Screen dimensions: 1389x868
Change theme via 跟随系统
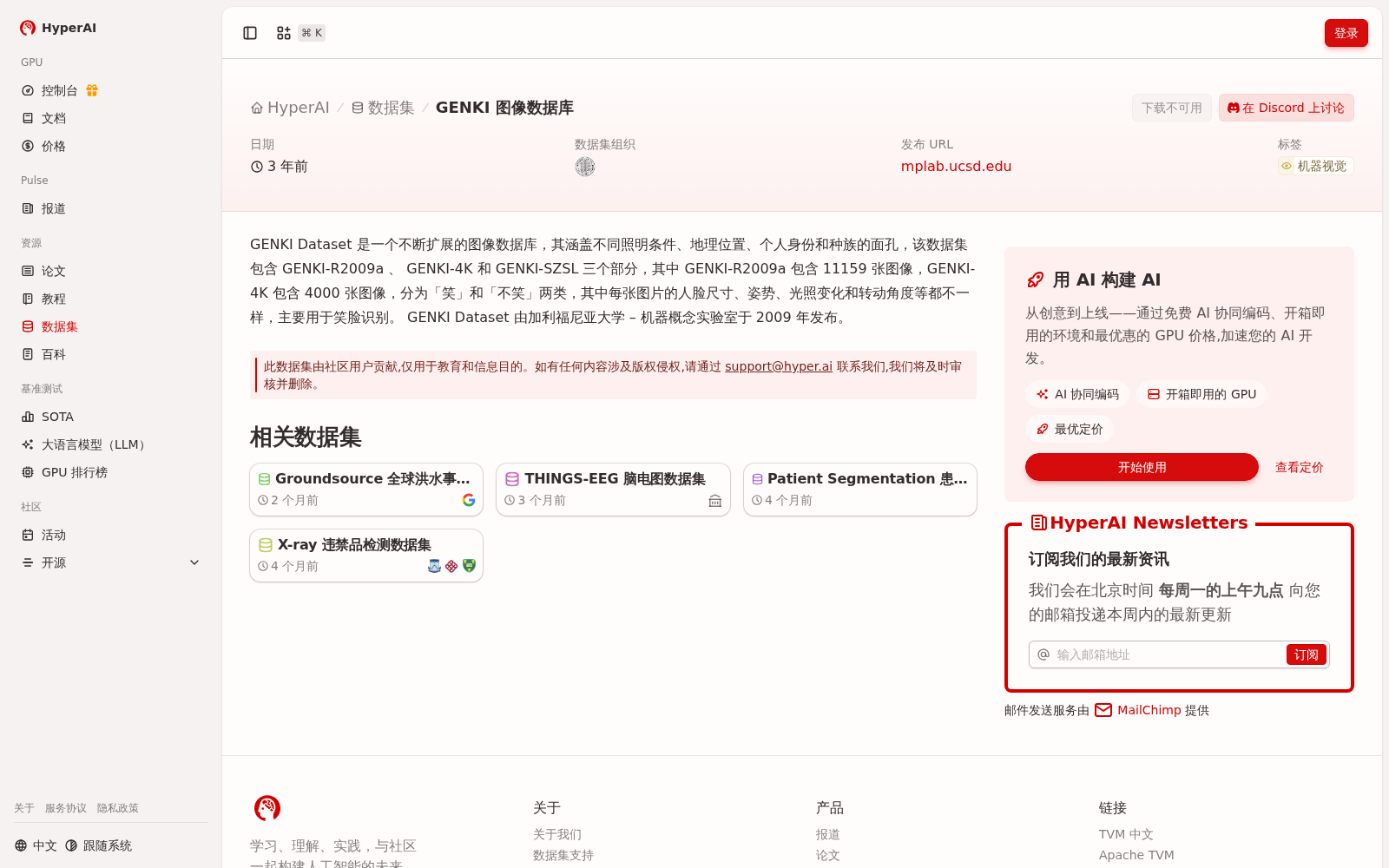pos(98,845)
